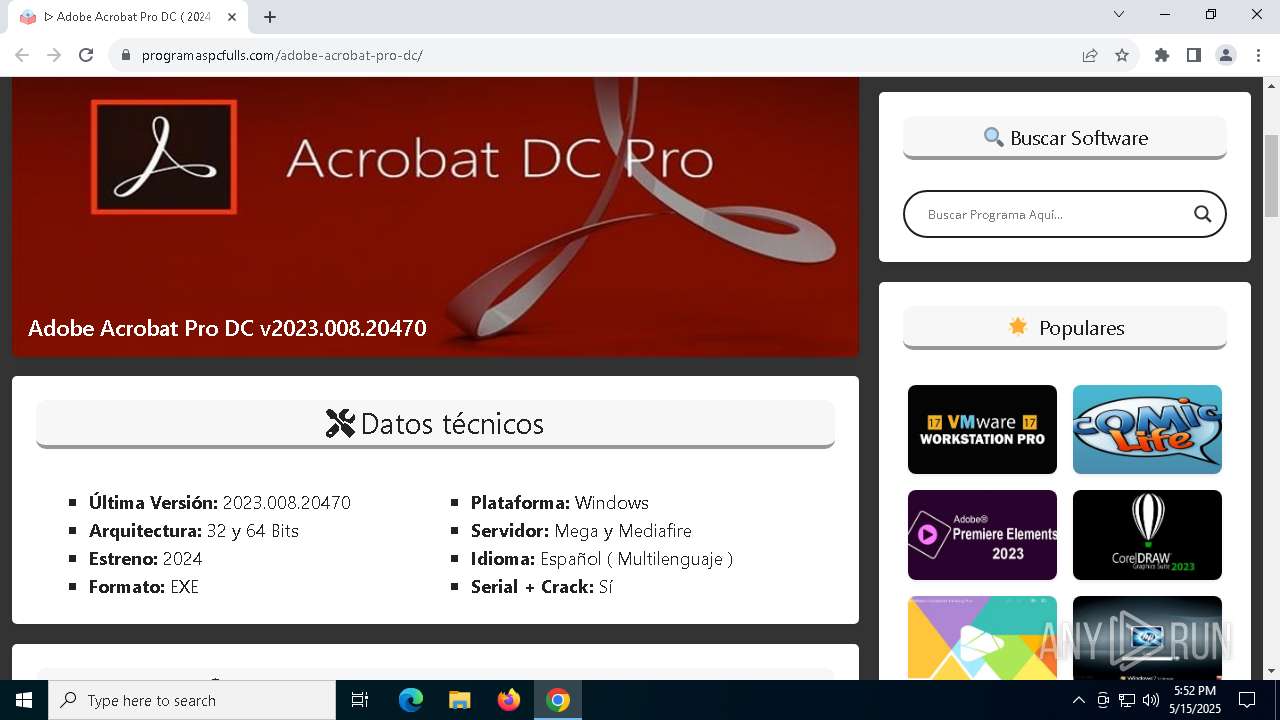Screen dimensions: 1280x720
Task: Click the Arquitectura 32 y 64 Bits line
Action: 194,531
